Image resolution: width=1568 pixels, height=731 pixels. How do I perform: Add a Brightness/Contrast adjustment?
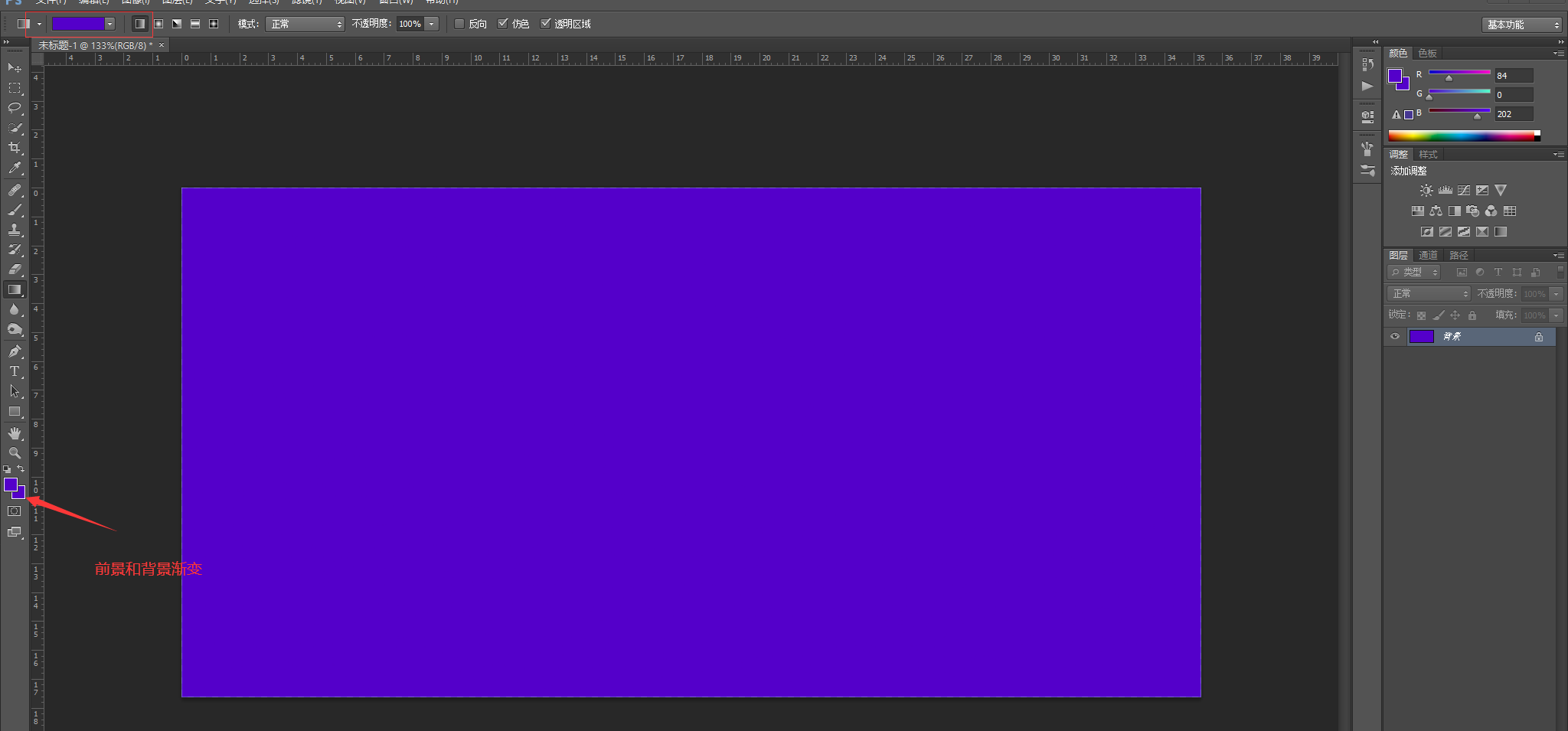click(1426, 191)
